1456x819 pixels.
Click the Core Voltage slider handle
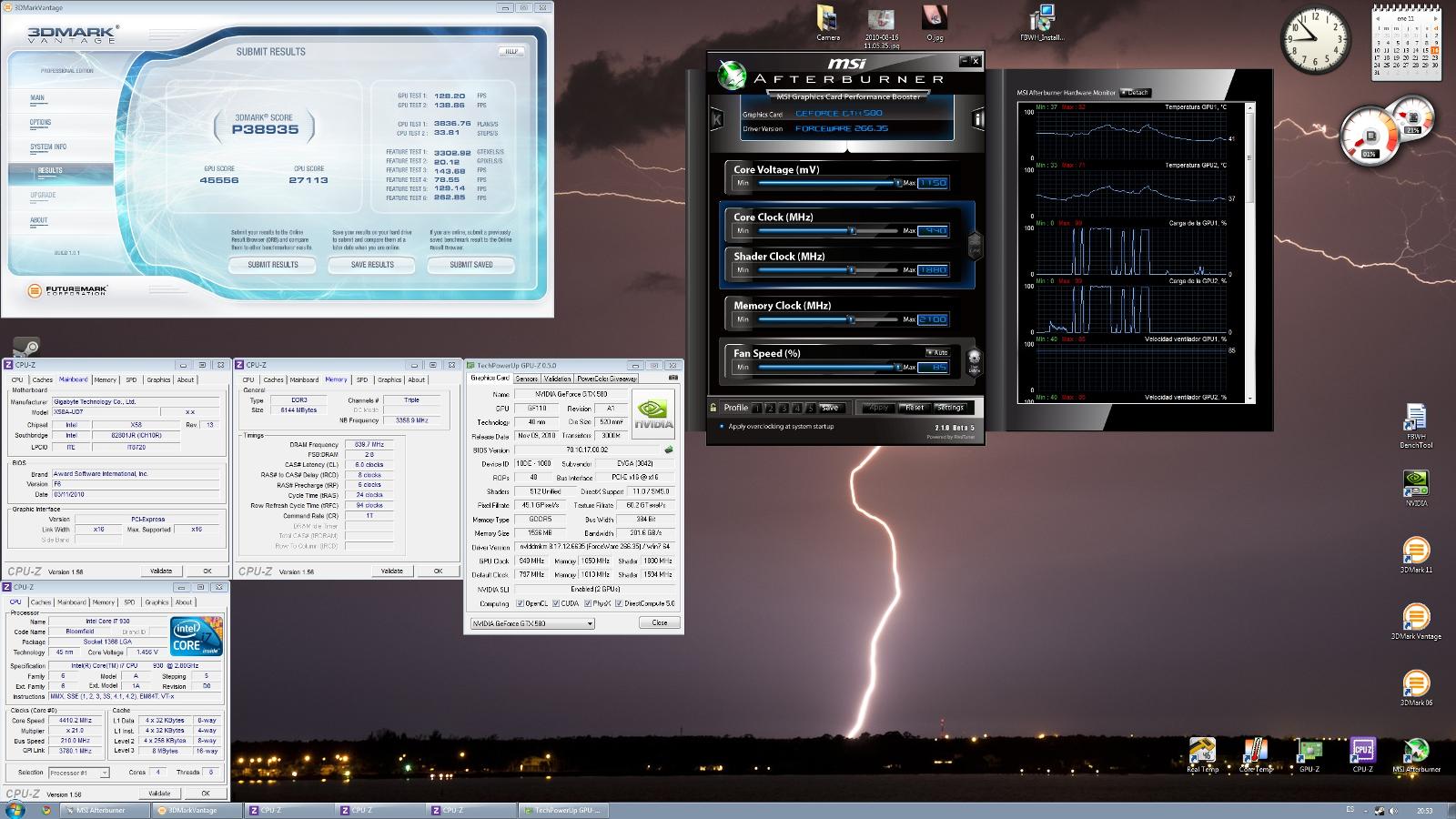tap(896, 184)
